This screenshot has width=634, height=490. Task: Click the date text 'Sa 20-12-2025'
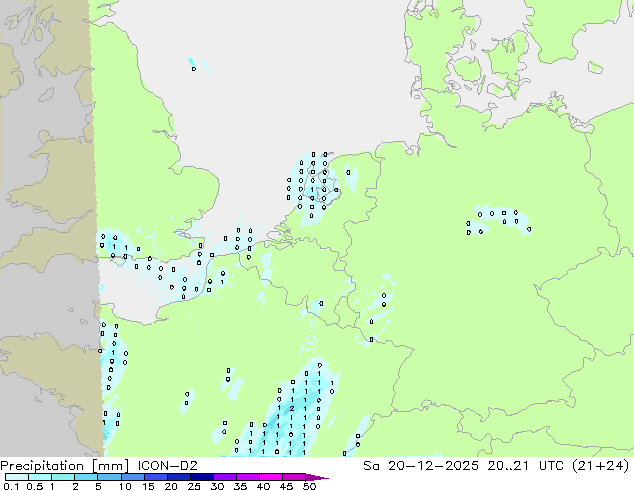coord(421,466)
